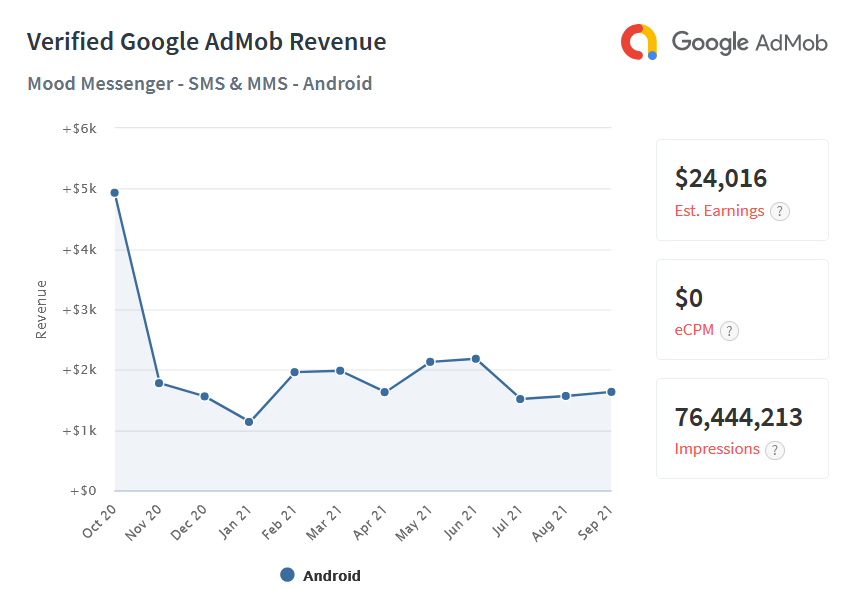This screenshot has width=863, height=604.
Task: Toggle the Android legend marker
Action: [x=287, y=575]
